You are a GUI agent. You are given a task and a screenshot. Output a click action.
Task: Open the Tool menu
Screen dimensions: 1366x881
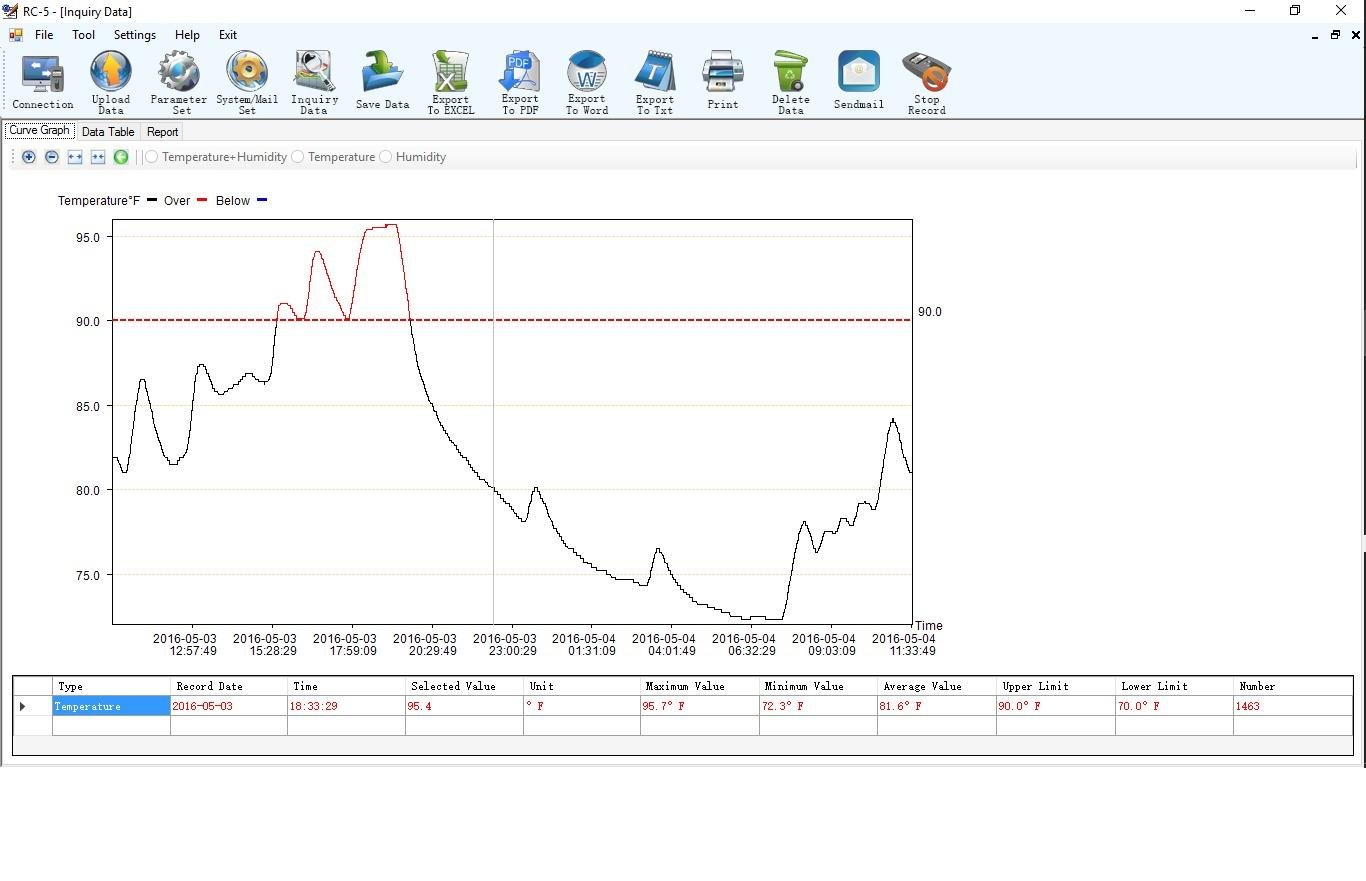(83, 35)
